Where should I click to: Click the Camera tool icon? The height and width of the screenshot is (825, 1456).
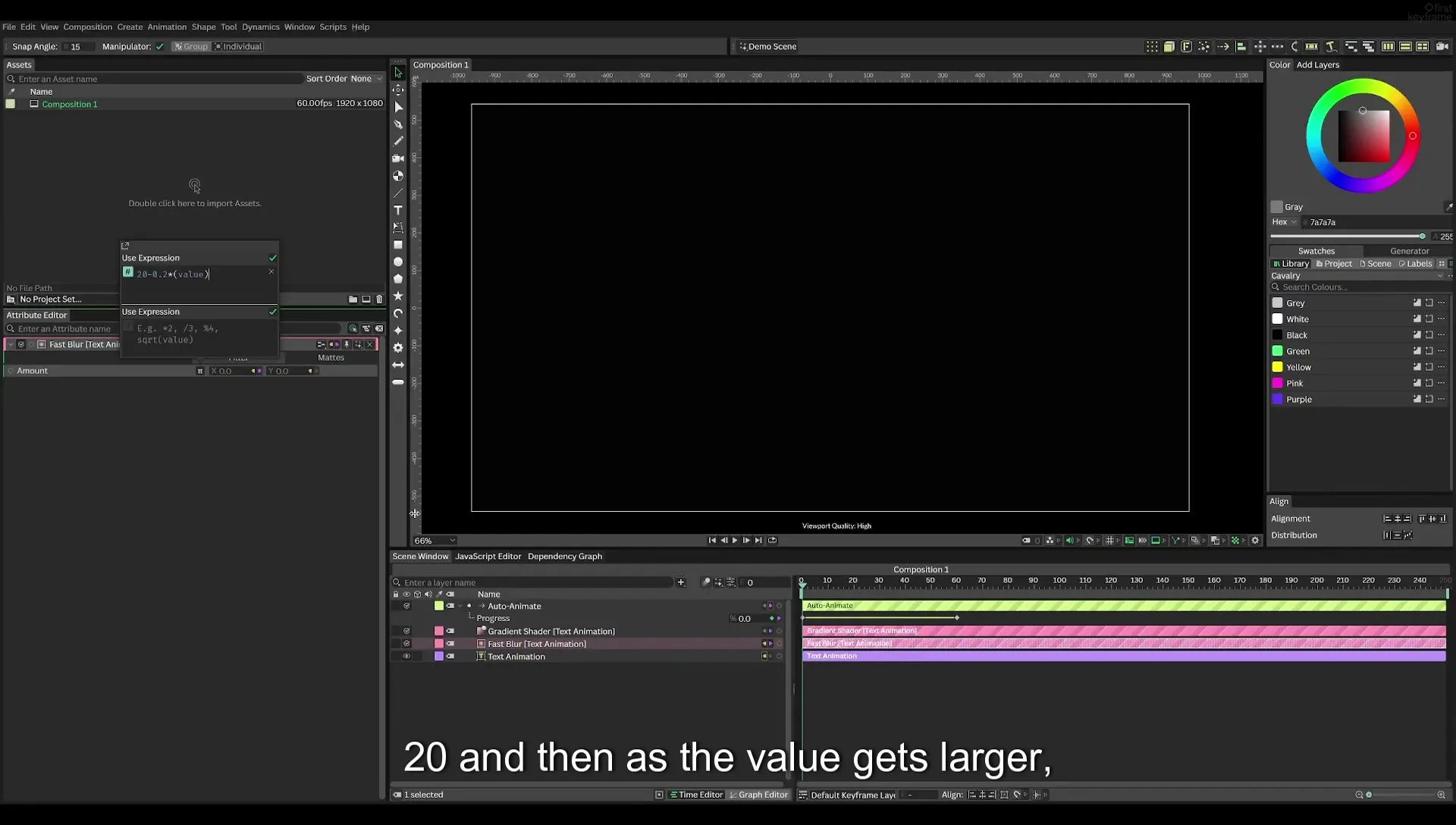[398, 158]
